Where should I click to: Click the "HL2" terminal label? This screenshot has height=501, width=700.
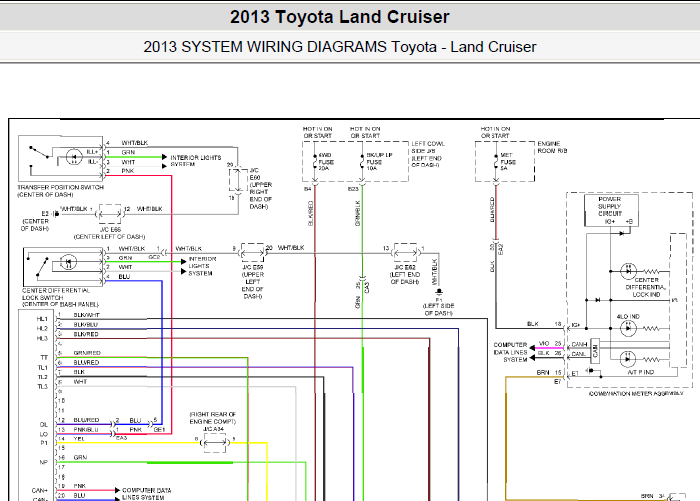[x=42, y=328]
